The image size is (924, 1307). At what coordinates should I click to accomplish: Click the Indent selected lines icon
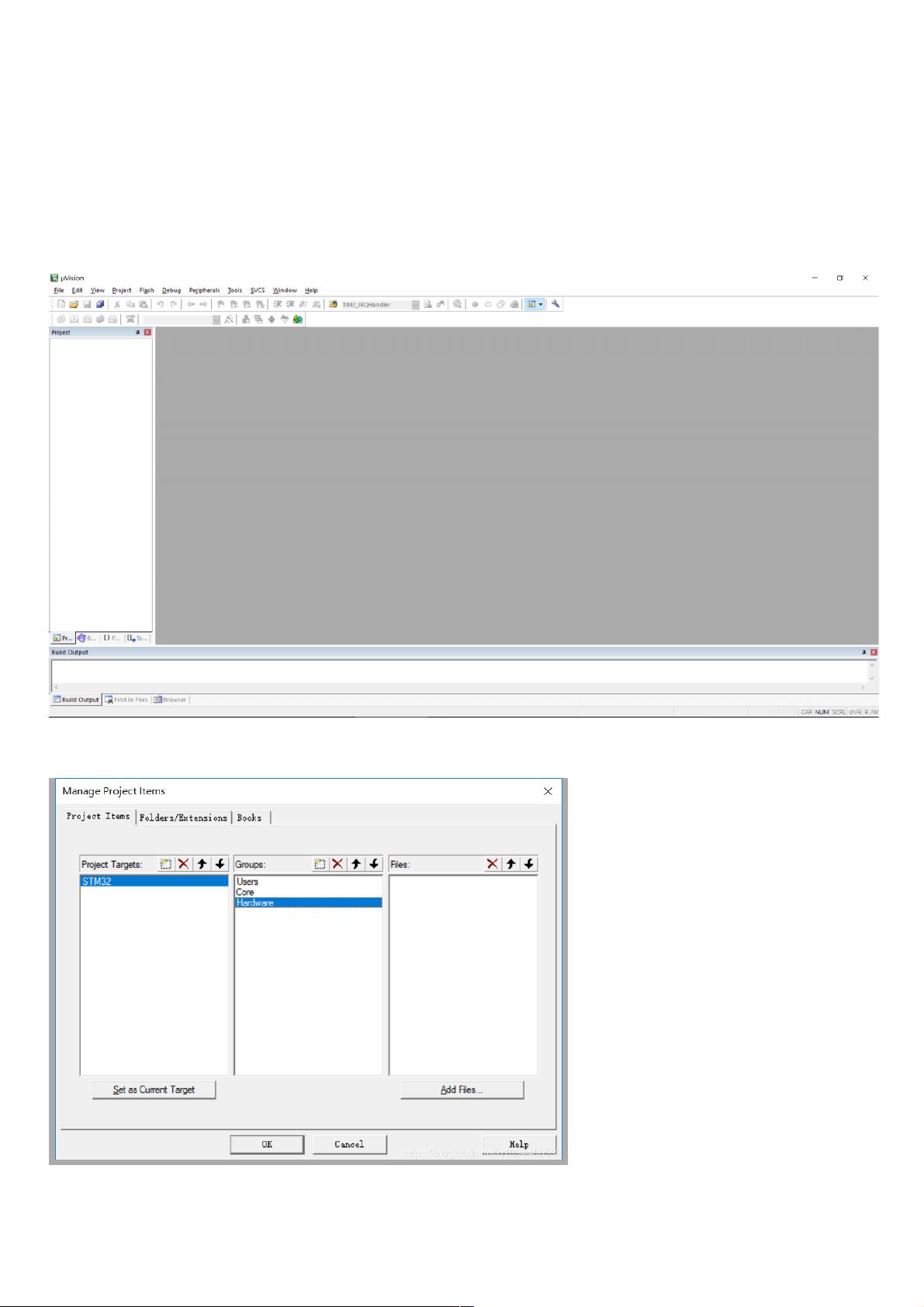coord(277,305)
